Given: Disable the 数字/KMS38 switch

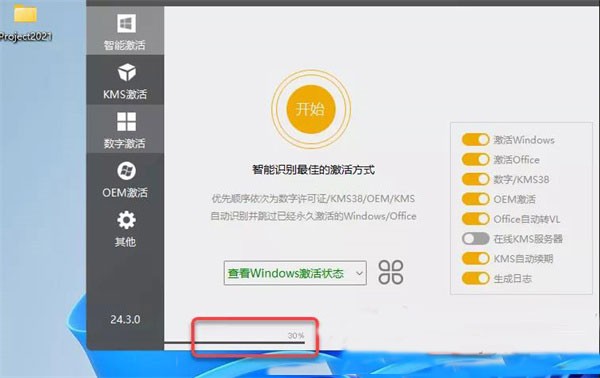Looking at the screenshot, I should 475,179.
